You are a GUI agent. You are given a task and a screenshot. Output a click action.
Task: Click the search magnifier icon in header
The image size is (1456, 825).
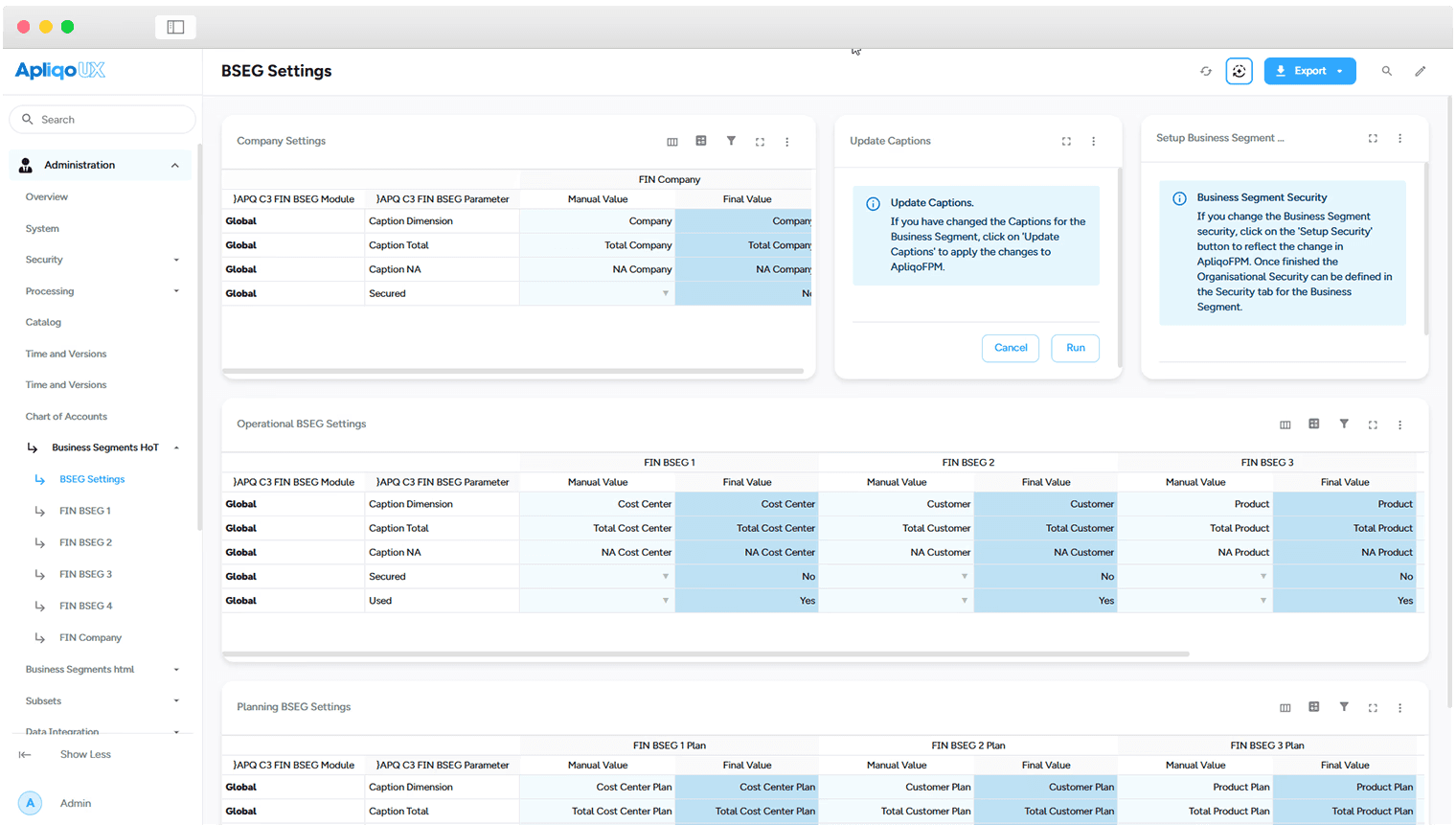click(1386, 71)
